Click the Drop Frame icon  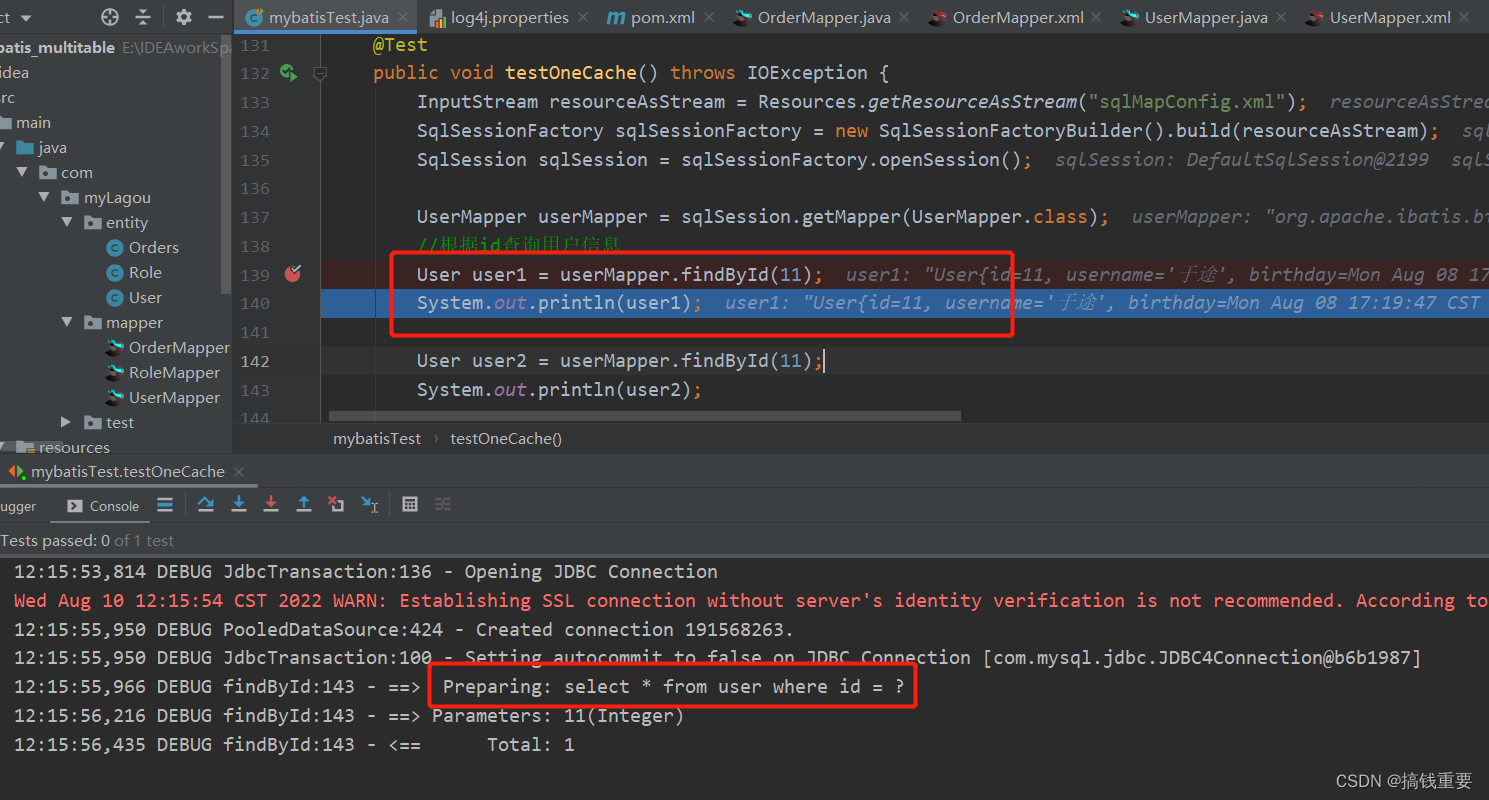click(336, 505)
